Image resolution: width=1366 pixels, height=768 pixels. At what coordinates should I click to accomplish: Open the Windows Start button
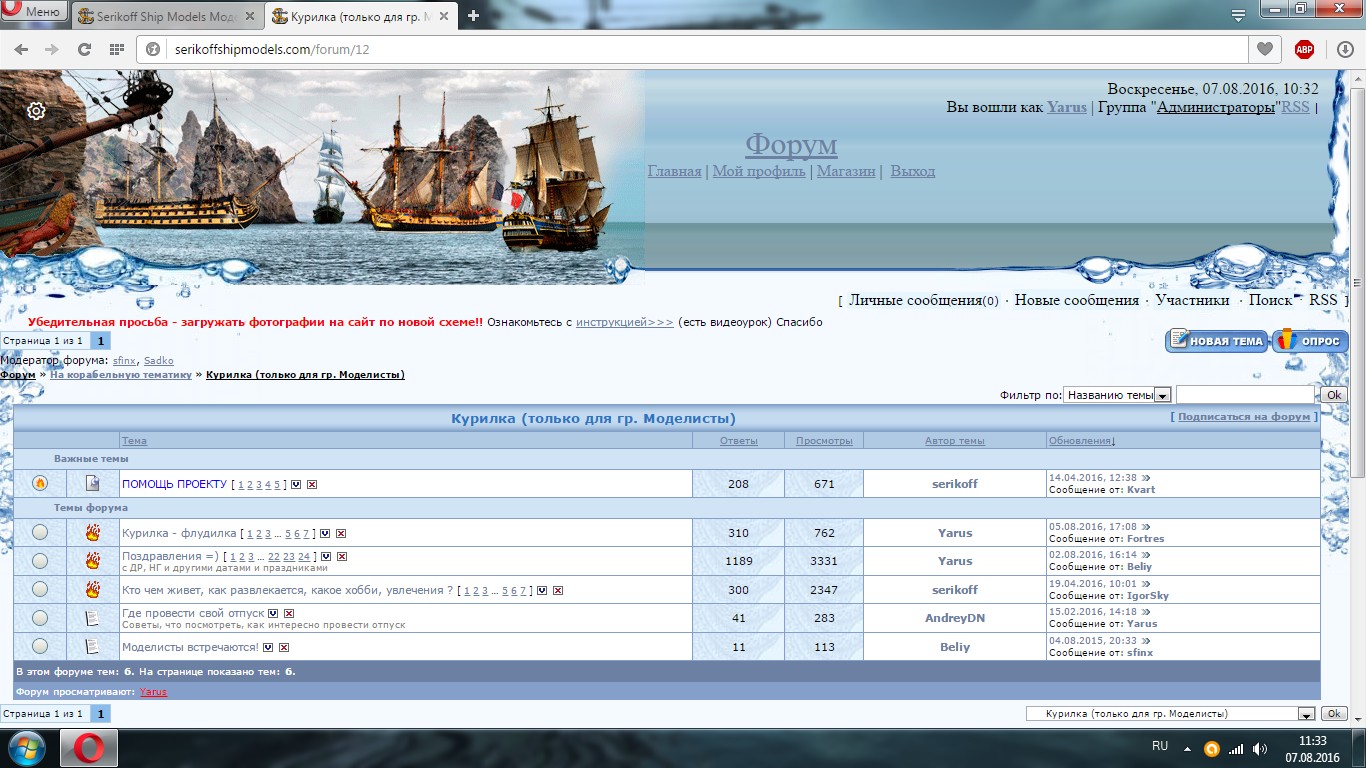27,748
